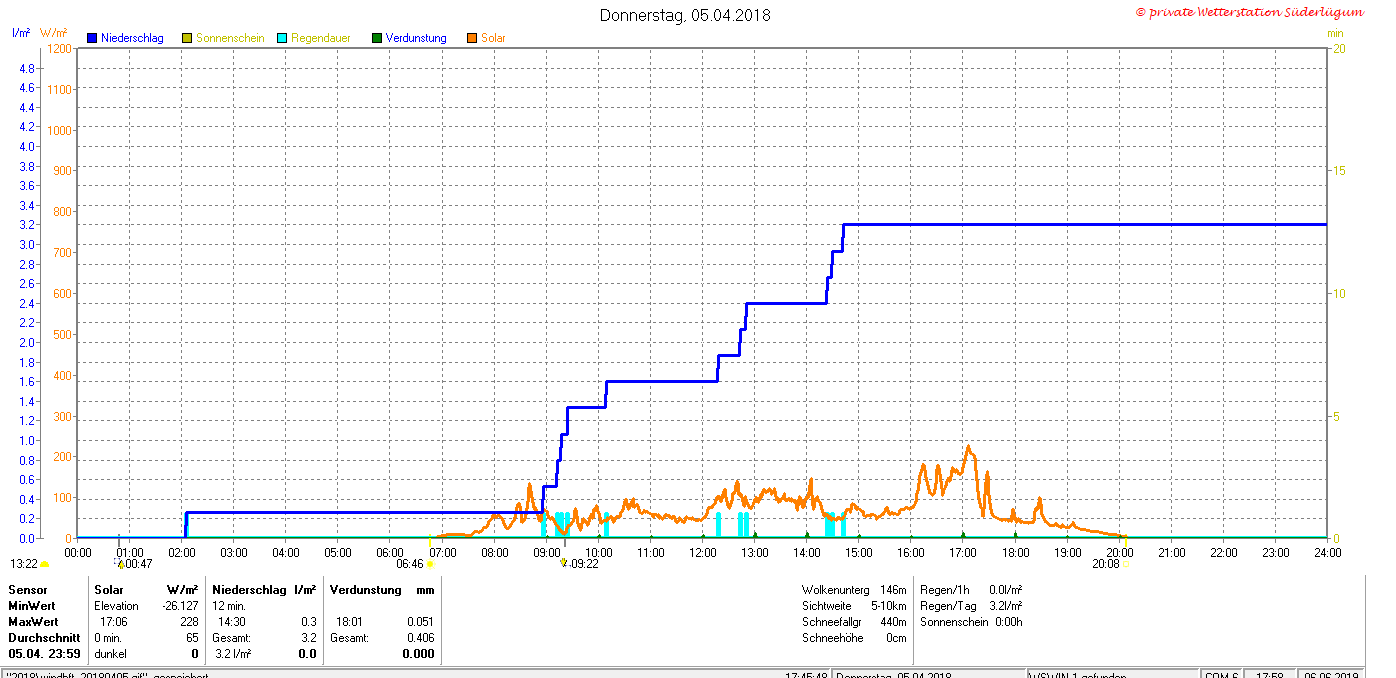Click the orange Solar legend swatch
This screenshot has height=678, width=1396.
[x=472, y=38]
